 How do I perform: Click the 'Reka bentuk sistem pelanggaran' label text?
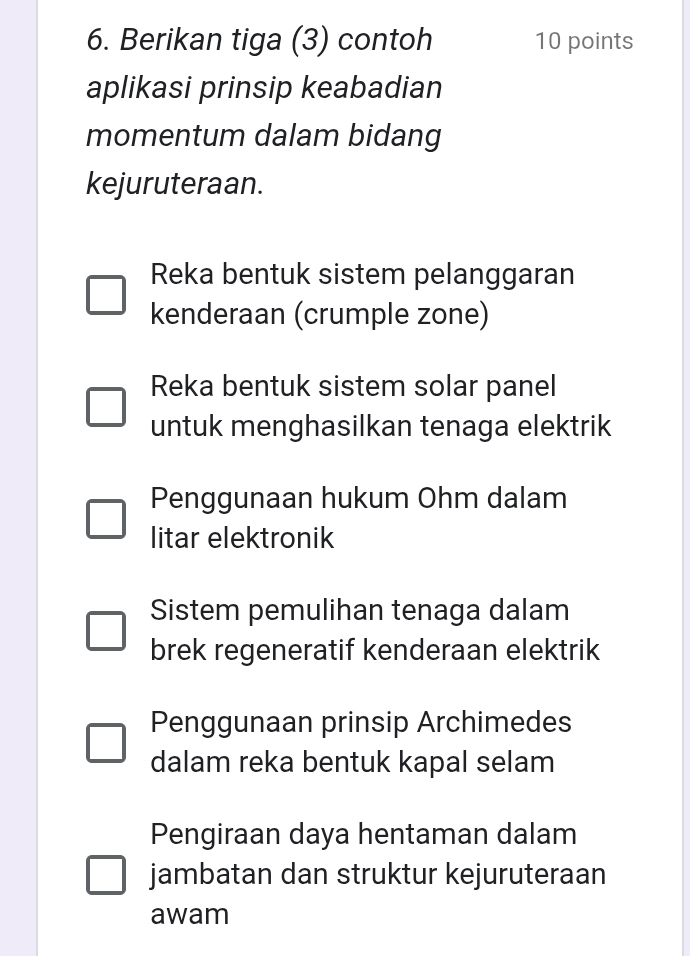click(362, 274)
